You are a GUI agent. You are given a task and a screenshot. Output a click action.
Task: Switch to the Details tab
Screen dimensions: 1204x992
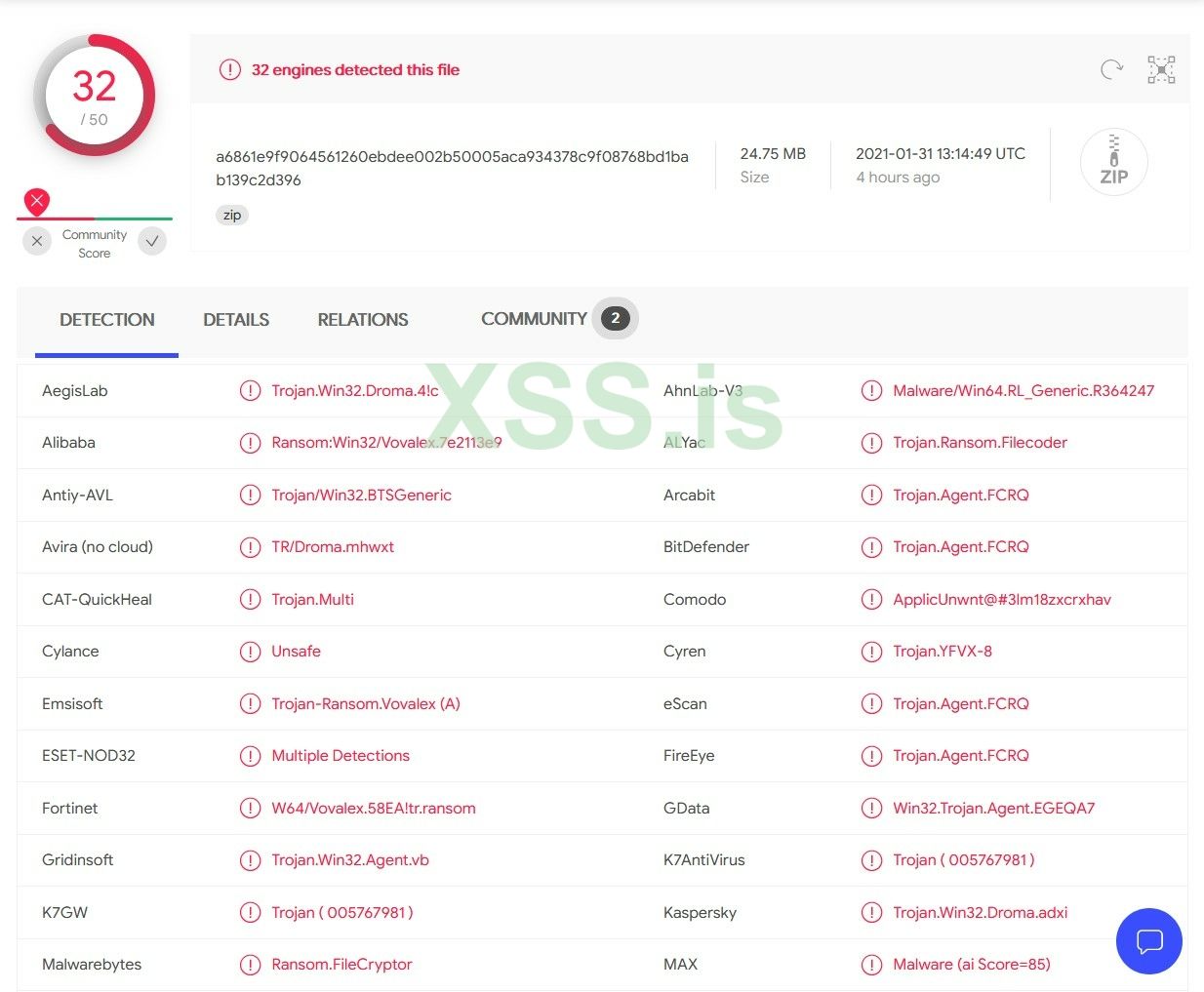point(236,320)
